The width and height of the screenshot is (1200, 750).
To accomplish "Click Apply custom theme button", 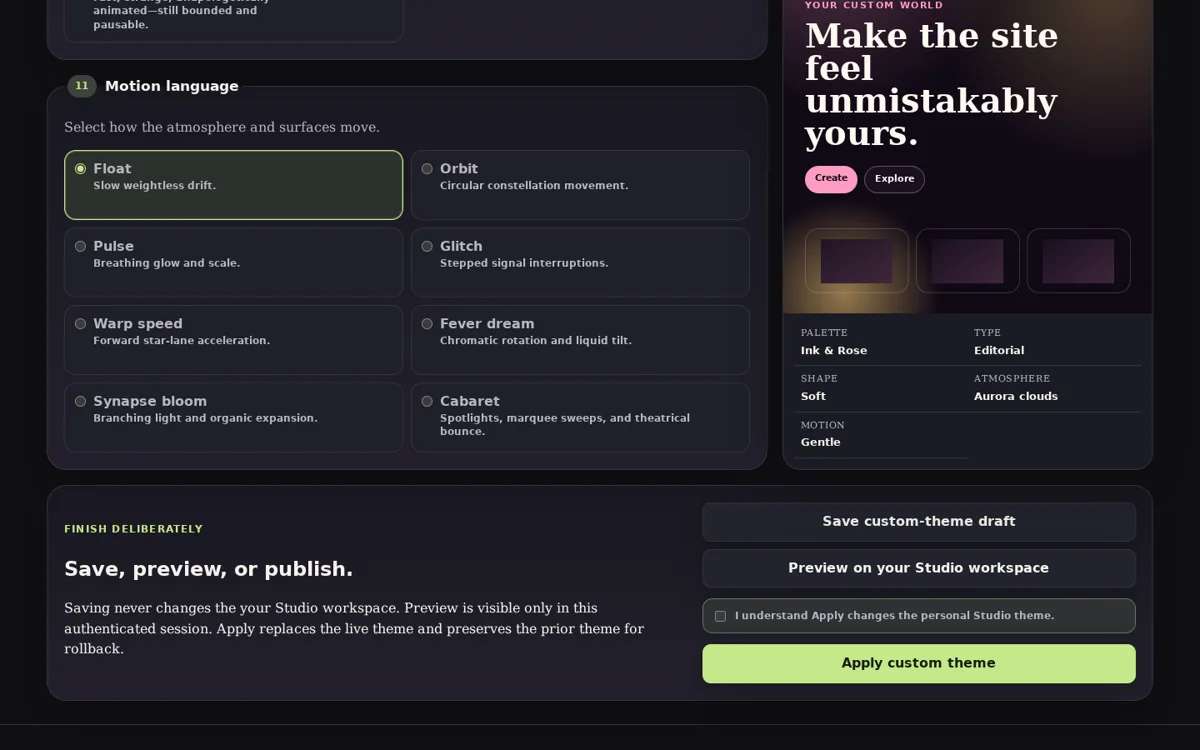I will coord(919,663).
